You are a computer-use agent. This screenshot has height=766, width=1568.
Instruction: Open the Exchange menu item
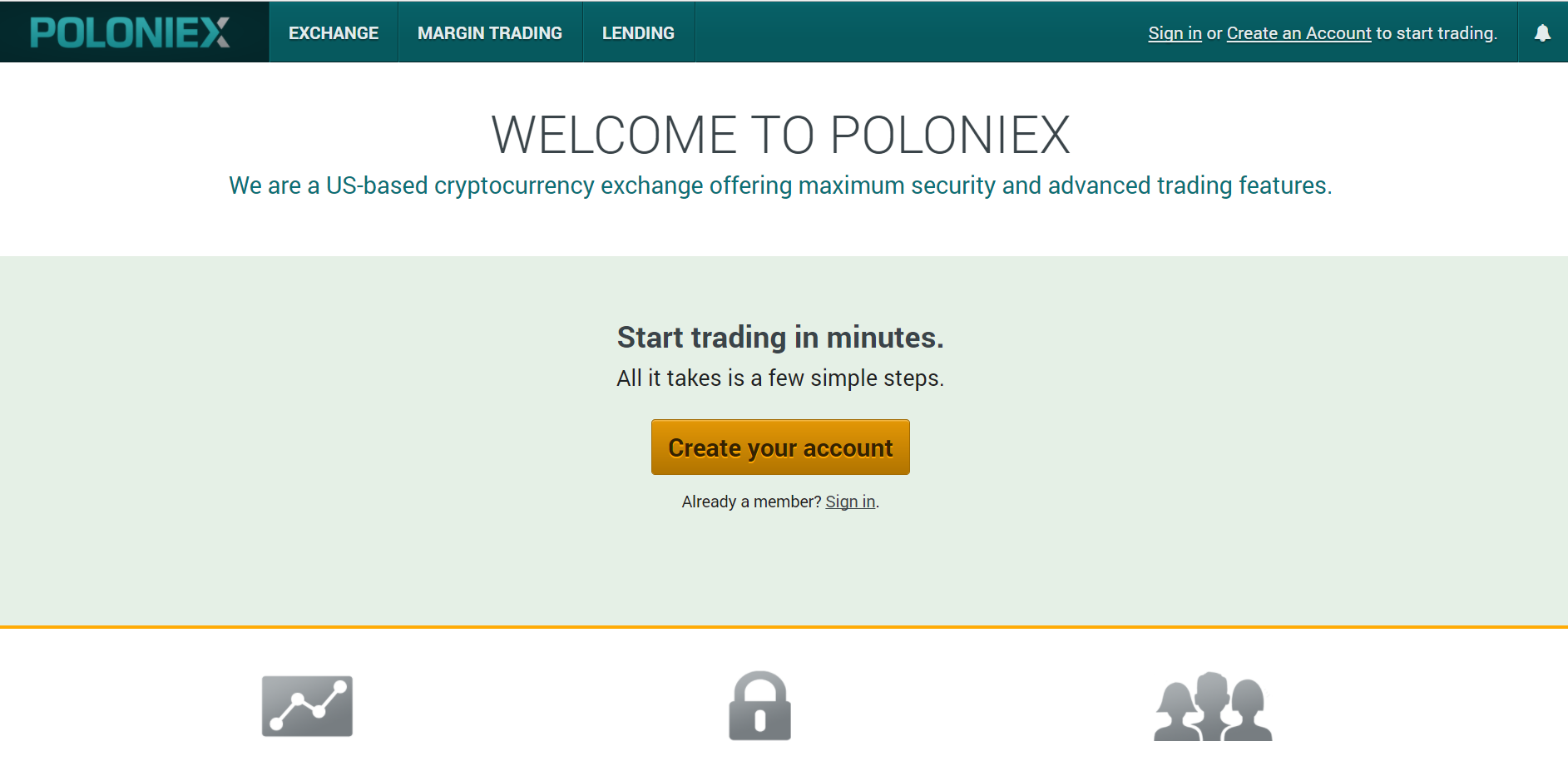pos(334,32)
